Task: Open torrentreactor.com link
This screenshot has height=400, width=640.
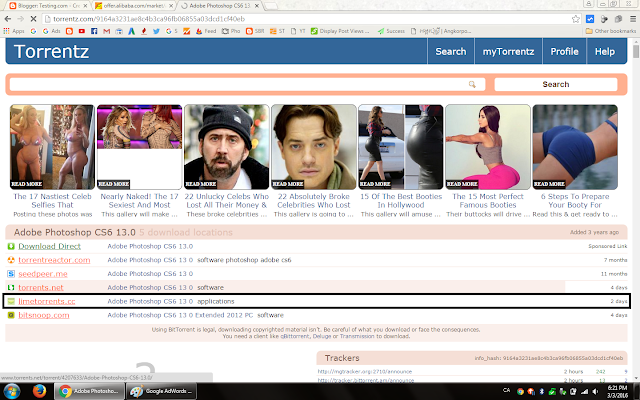Action: click(54, 260)
